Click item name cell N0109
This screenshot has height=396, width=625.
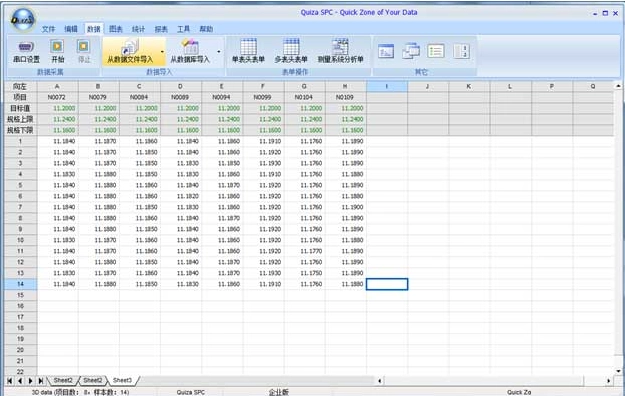coord(345,97)
